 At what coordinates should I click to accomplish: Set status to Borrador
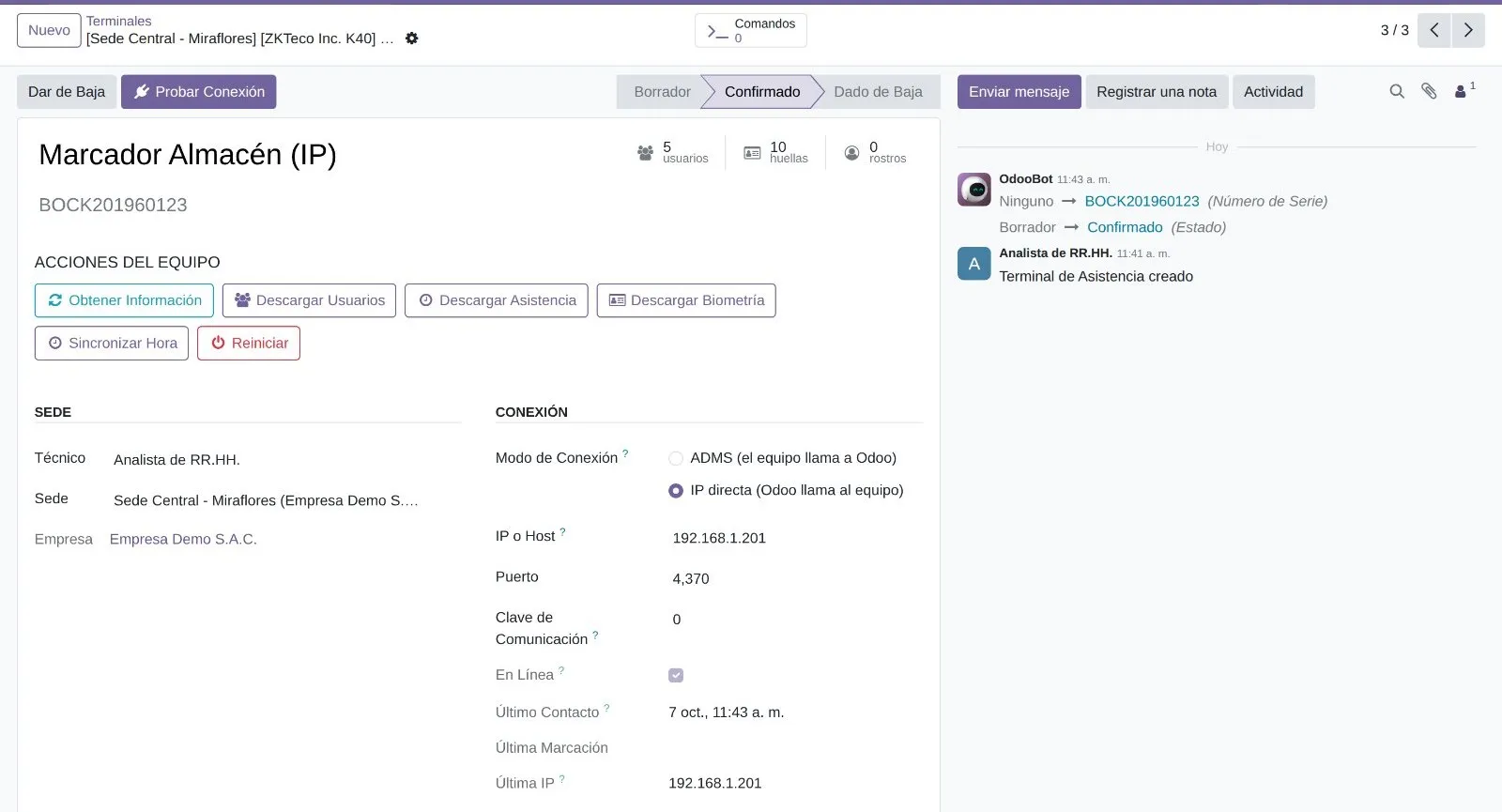coord(662,92)
